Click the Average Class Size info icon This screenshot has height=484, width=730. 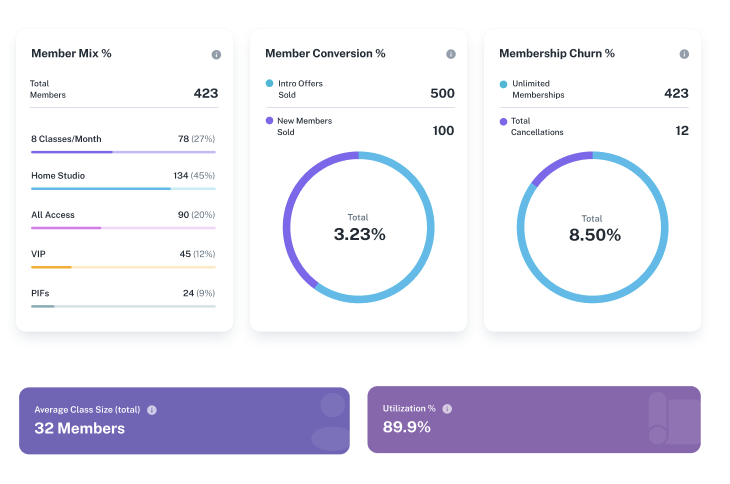pos(152,410)
